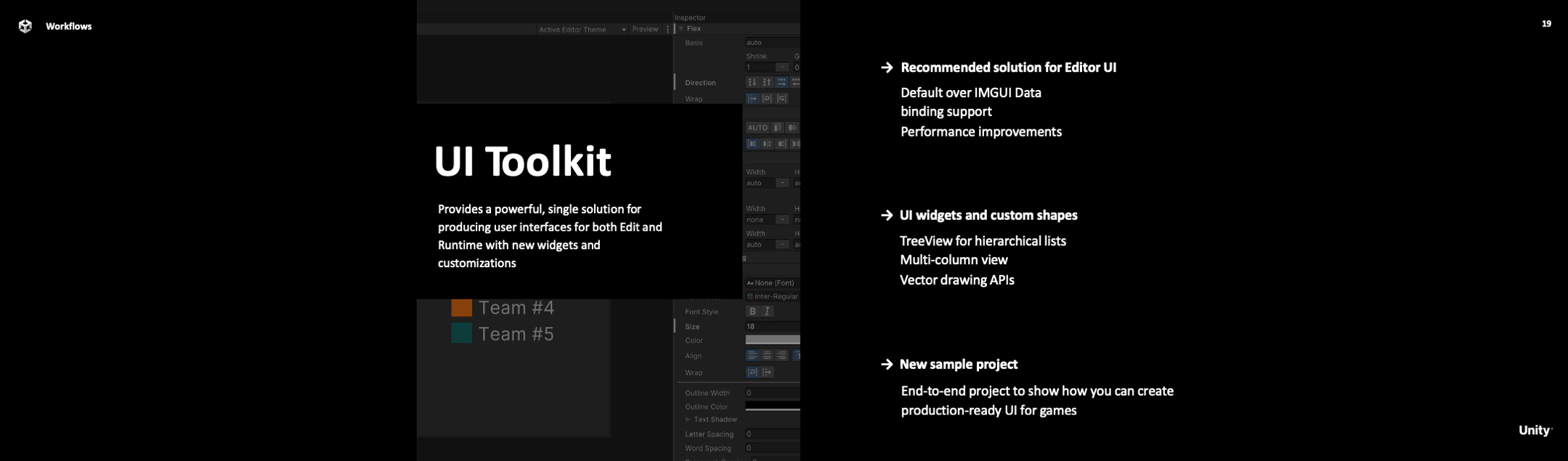Screen dimensions: 1568x461
Task: Open the Inter-Regular font asset field
Action: [772, 296]
